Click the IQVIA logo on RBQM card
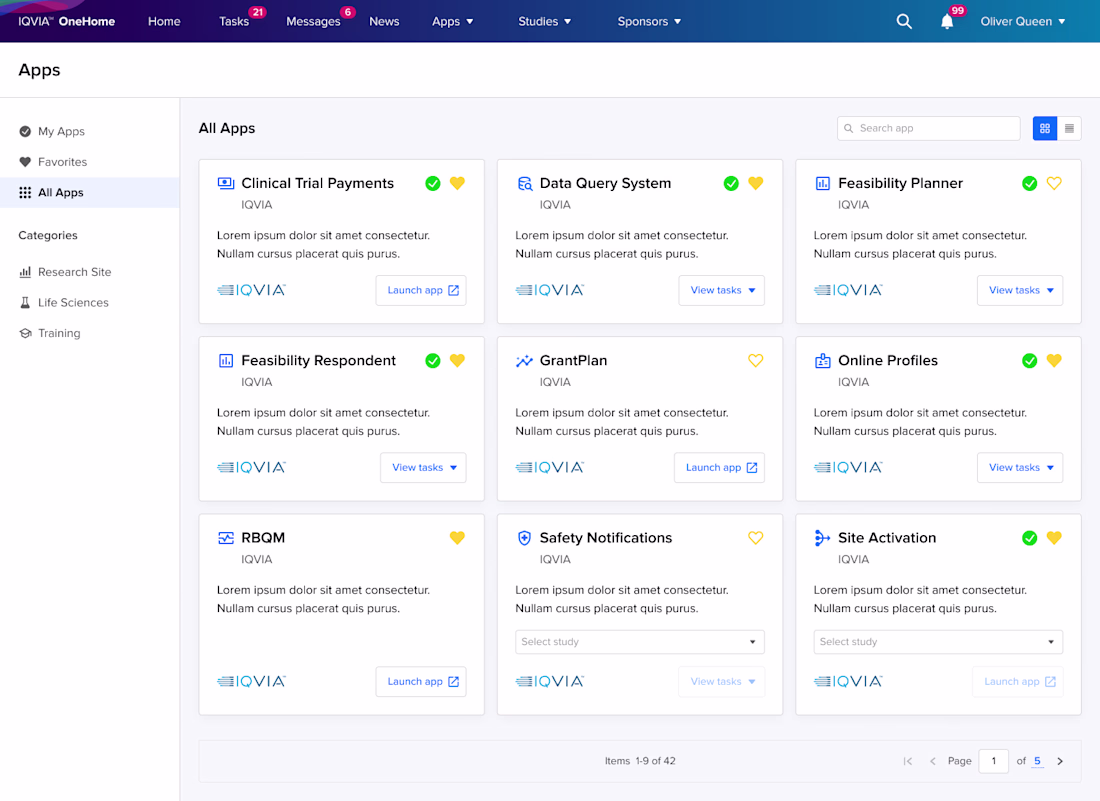This screenshot has width=1100, height=801. 251,681
